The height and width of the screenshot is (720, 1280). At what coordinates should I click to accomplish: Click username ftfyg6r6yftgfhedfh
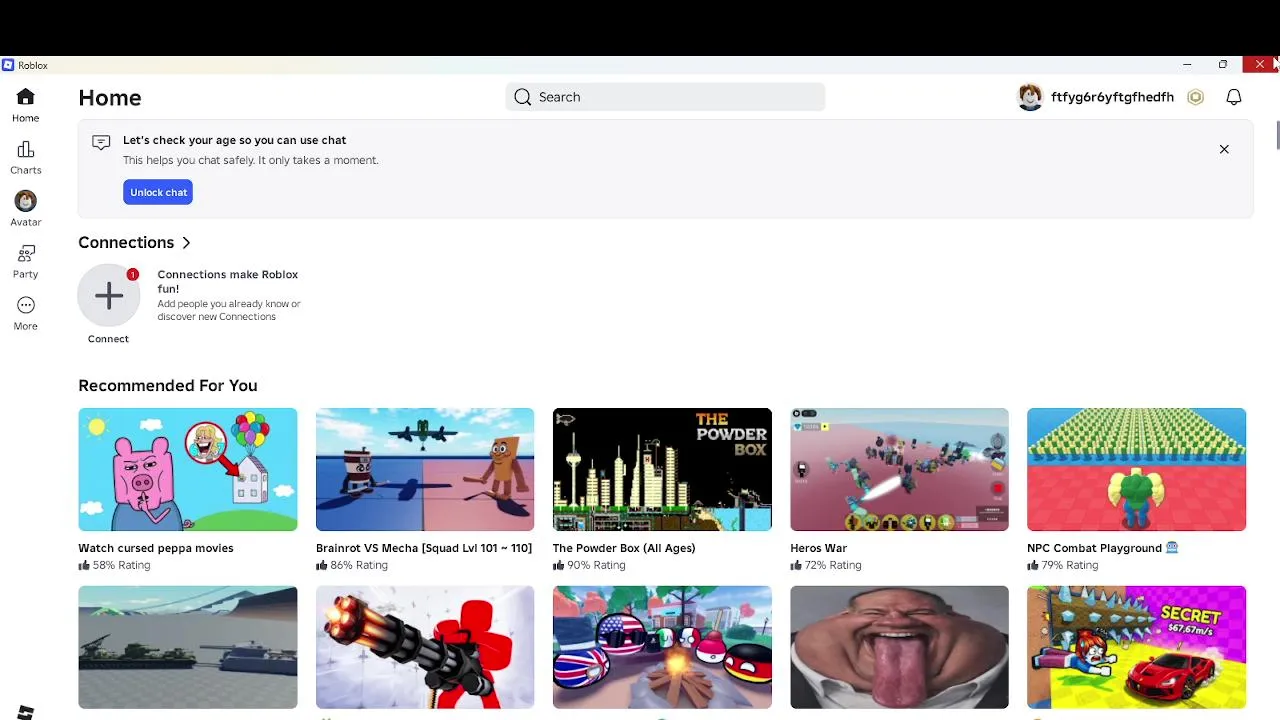(1112, 97)
